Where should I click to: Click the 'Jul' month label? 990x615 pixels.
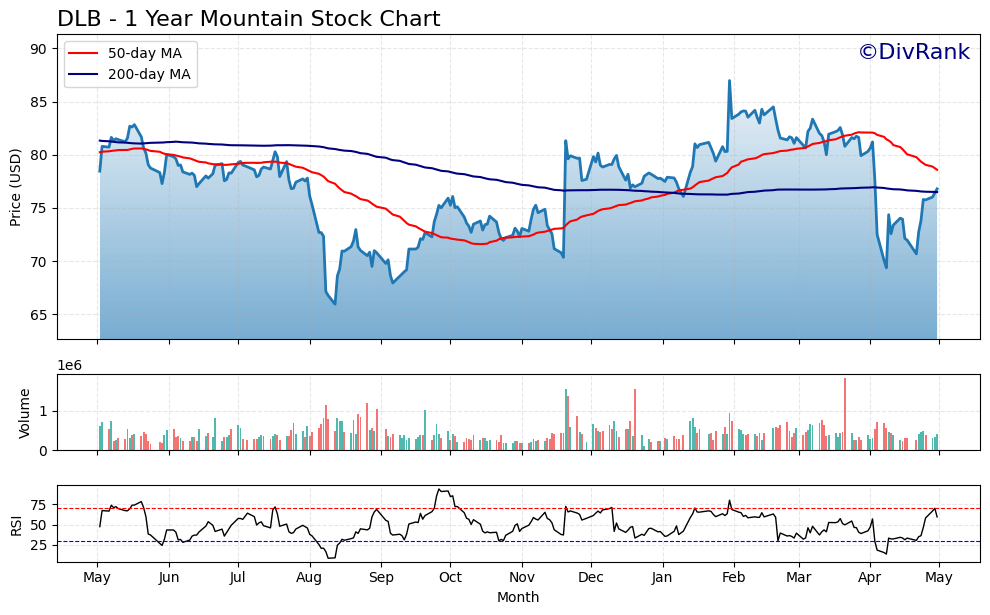[237, 577]
